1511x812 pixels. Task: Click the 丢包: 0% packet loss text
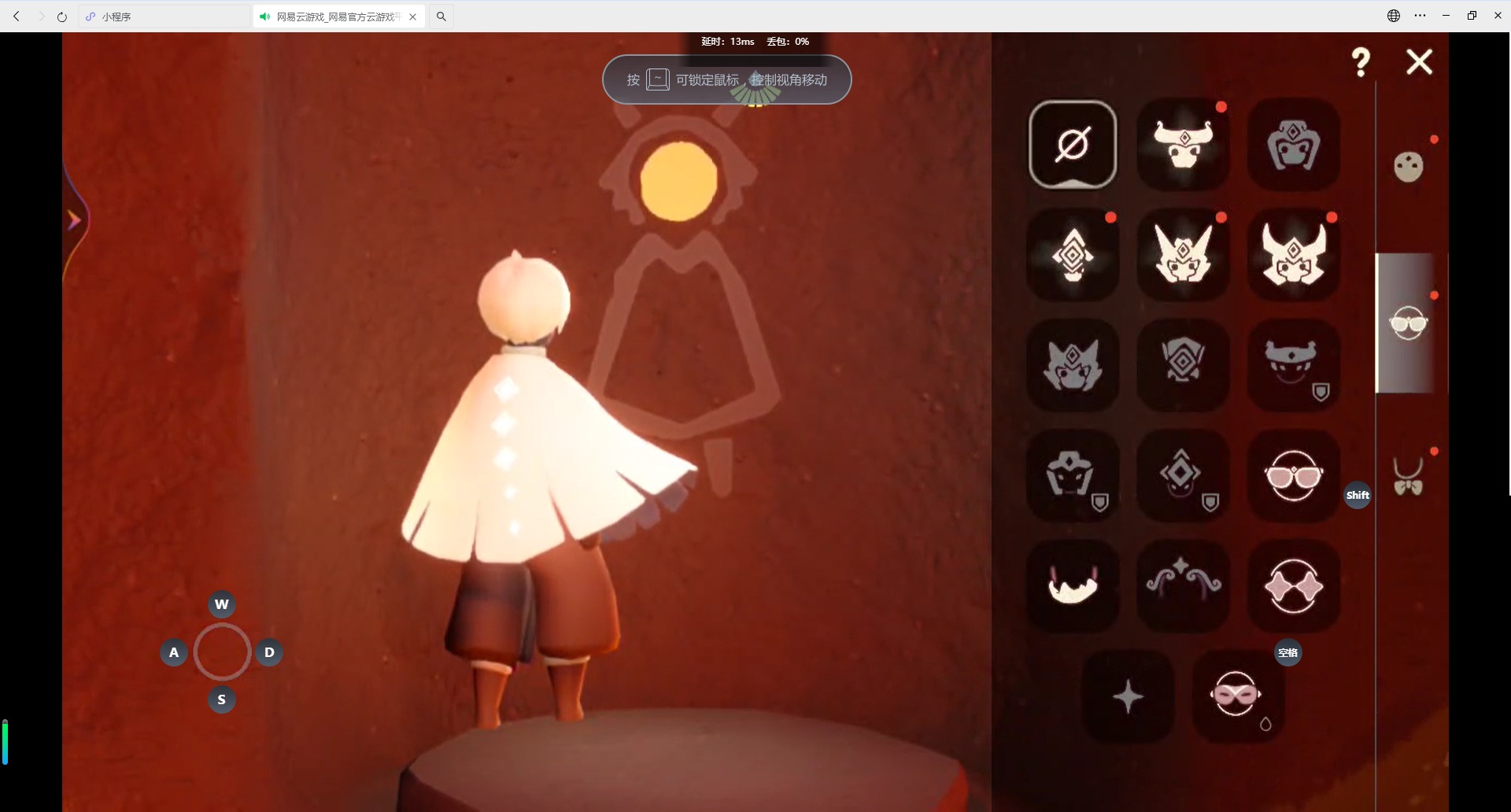pos(788,42)
